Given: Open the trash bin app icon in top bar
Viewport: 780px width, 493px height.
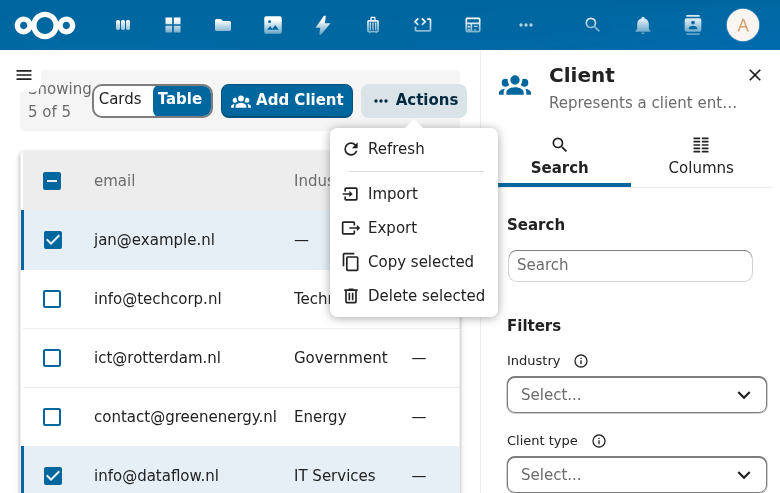Looking at the screenshot, I should (373, 25).
